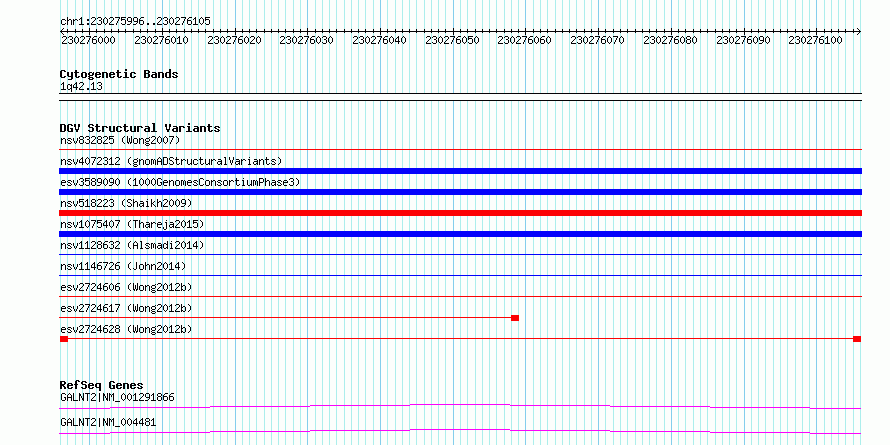Click thick blue bar under esv3589090
Image resolution: width=890 pixels, height=445 pixels.
pyautogui.click(x=460, y=192)
